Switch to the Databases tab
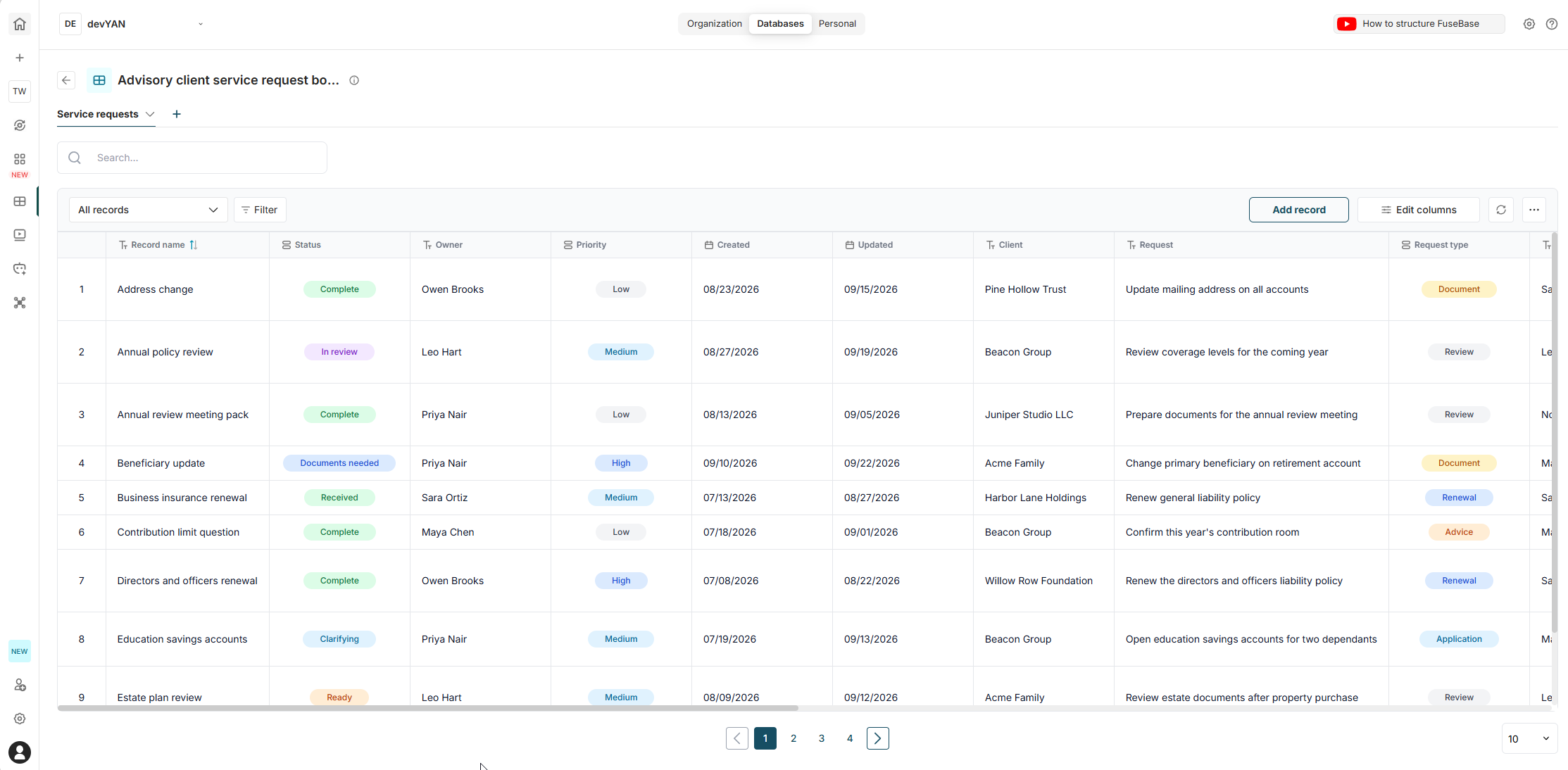1568x770 pixels. [x=780, y=24]
